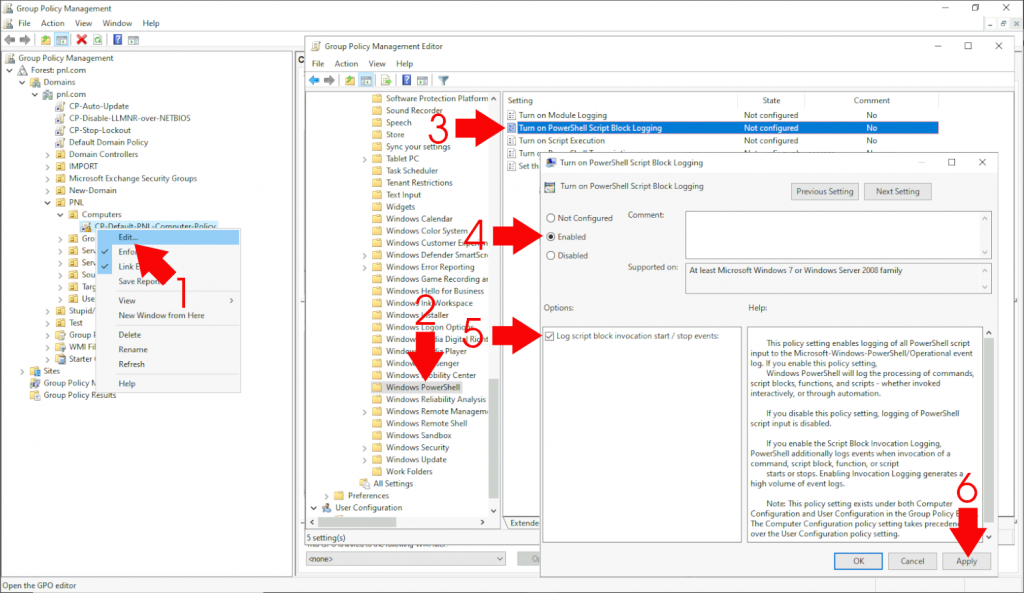Click the red Delete icon in GPMC toolbar
The image size is (1024, 593).
click(x=81, y=38)
